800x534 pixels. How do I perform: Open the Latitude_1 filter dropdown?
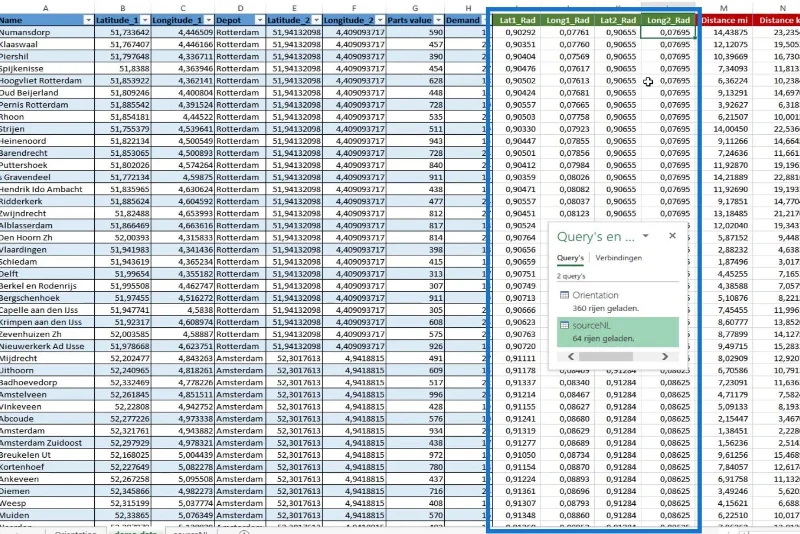[145, 20]
